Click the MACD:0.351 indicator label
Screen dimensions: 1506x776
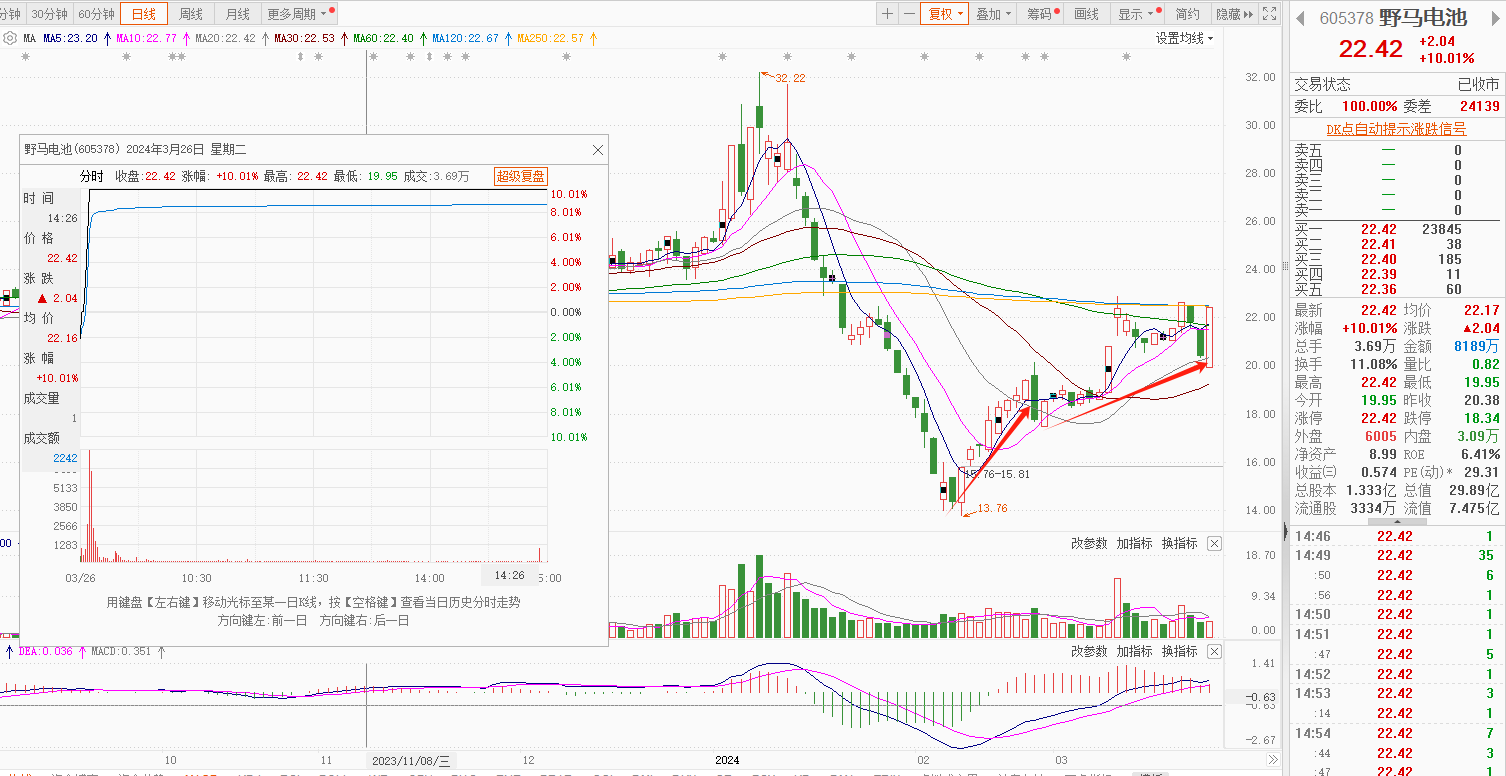point(121,651)
